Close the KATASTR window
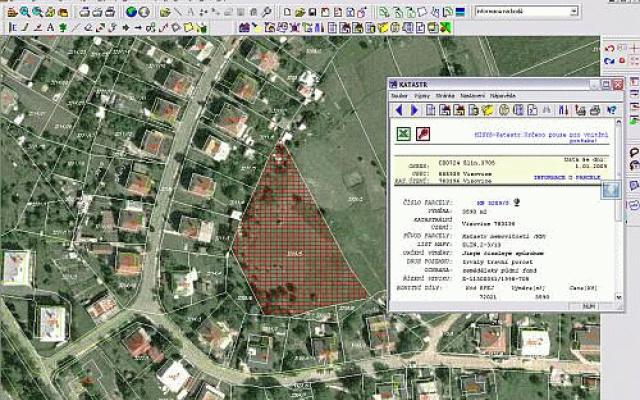Viewport: 640px width, 400px height. click(618, 84)
